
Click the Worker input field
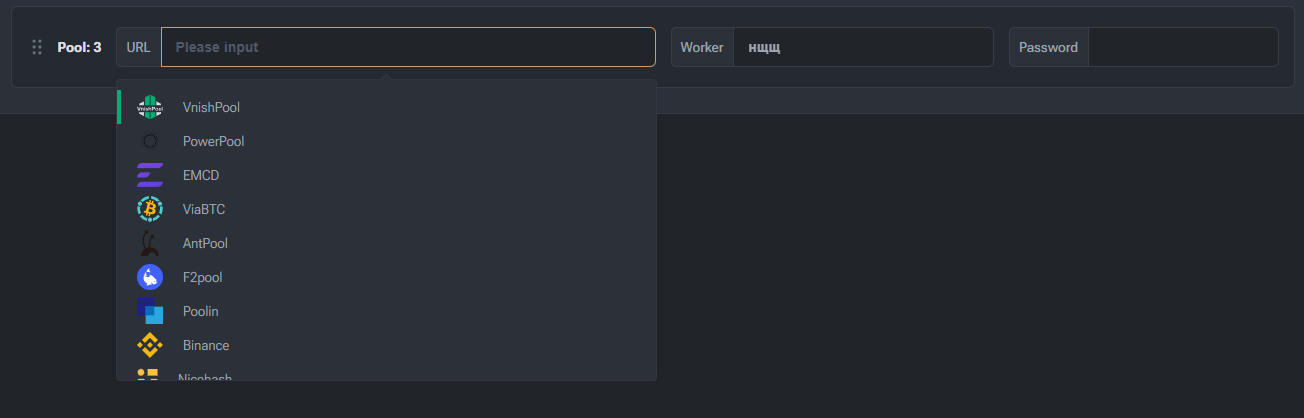(863, 47)
